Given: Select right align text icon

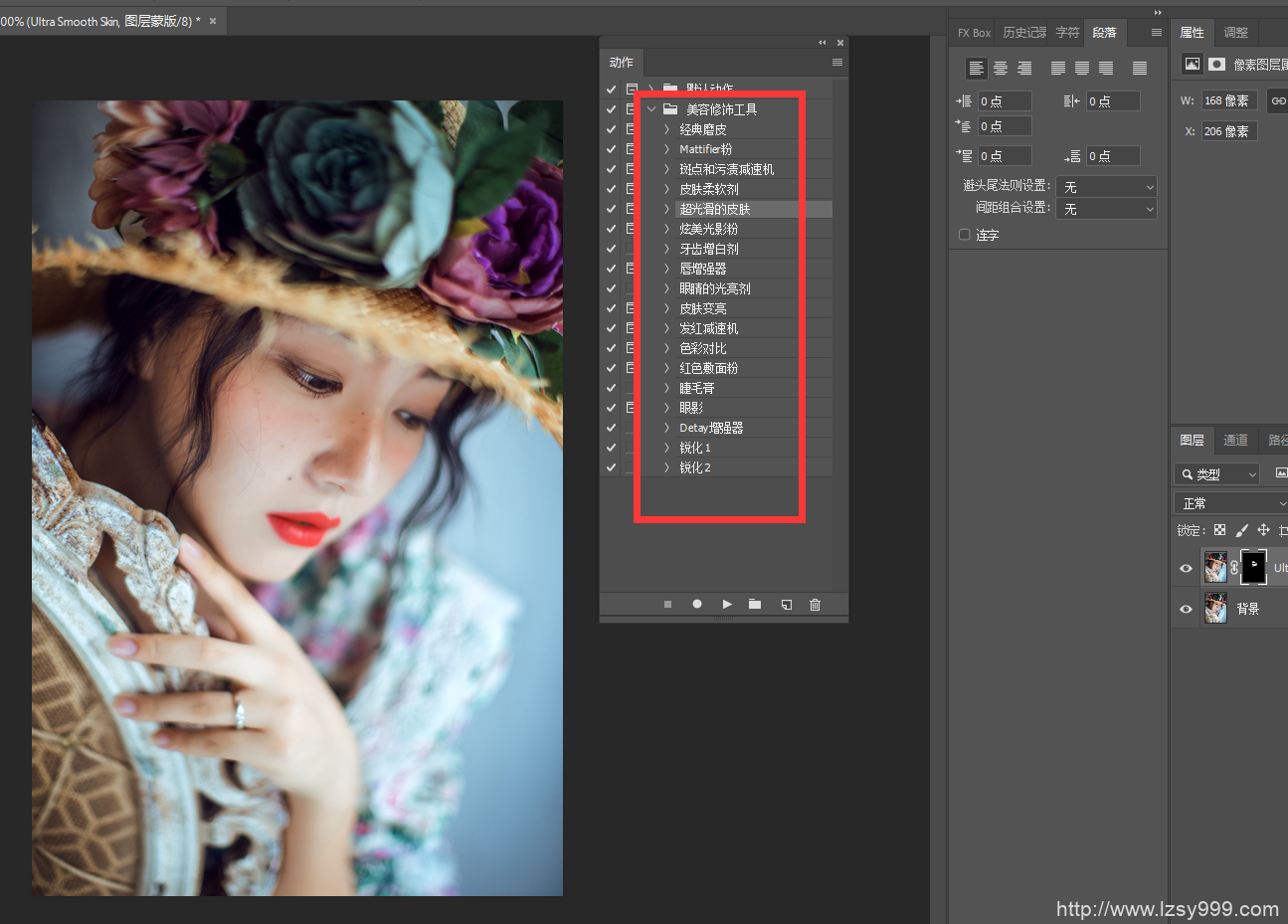Looking at the screenshot, I should tap(1024, 69).
